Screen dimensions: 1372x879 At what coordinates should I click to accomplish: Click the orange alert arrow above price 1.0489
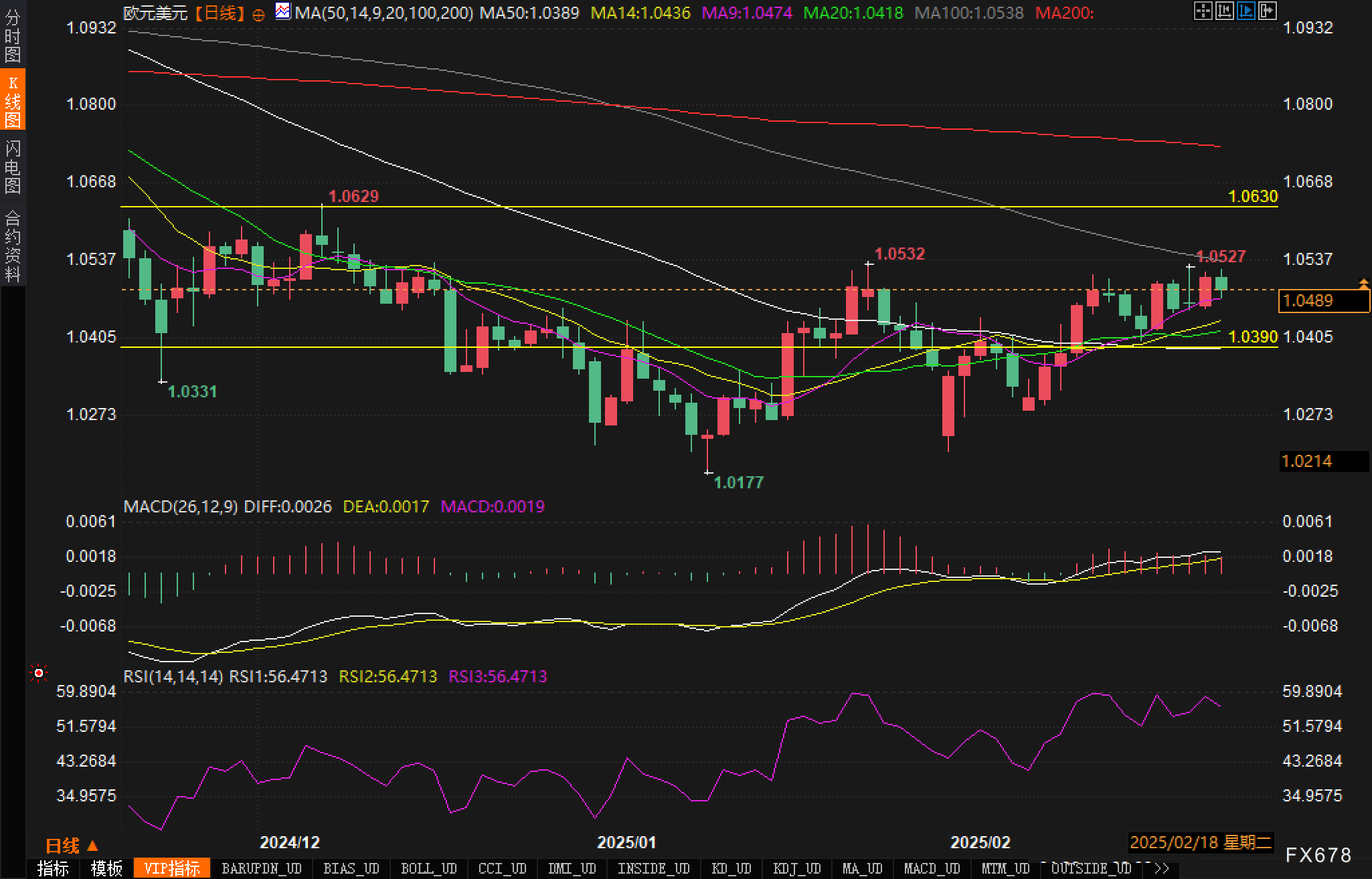coord(1363,284)
